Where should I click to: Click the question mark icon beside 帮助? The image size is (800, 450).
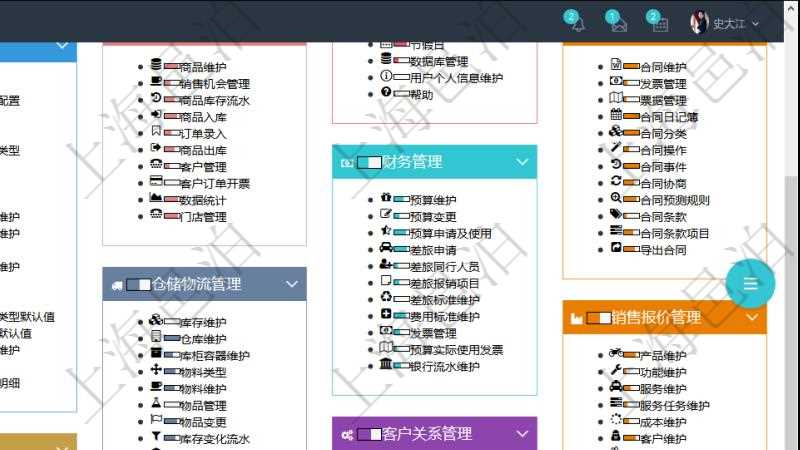coord(386,92)
